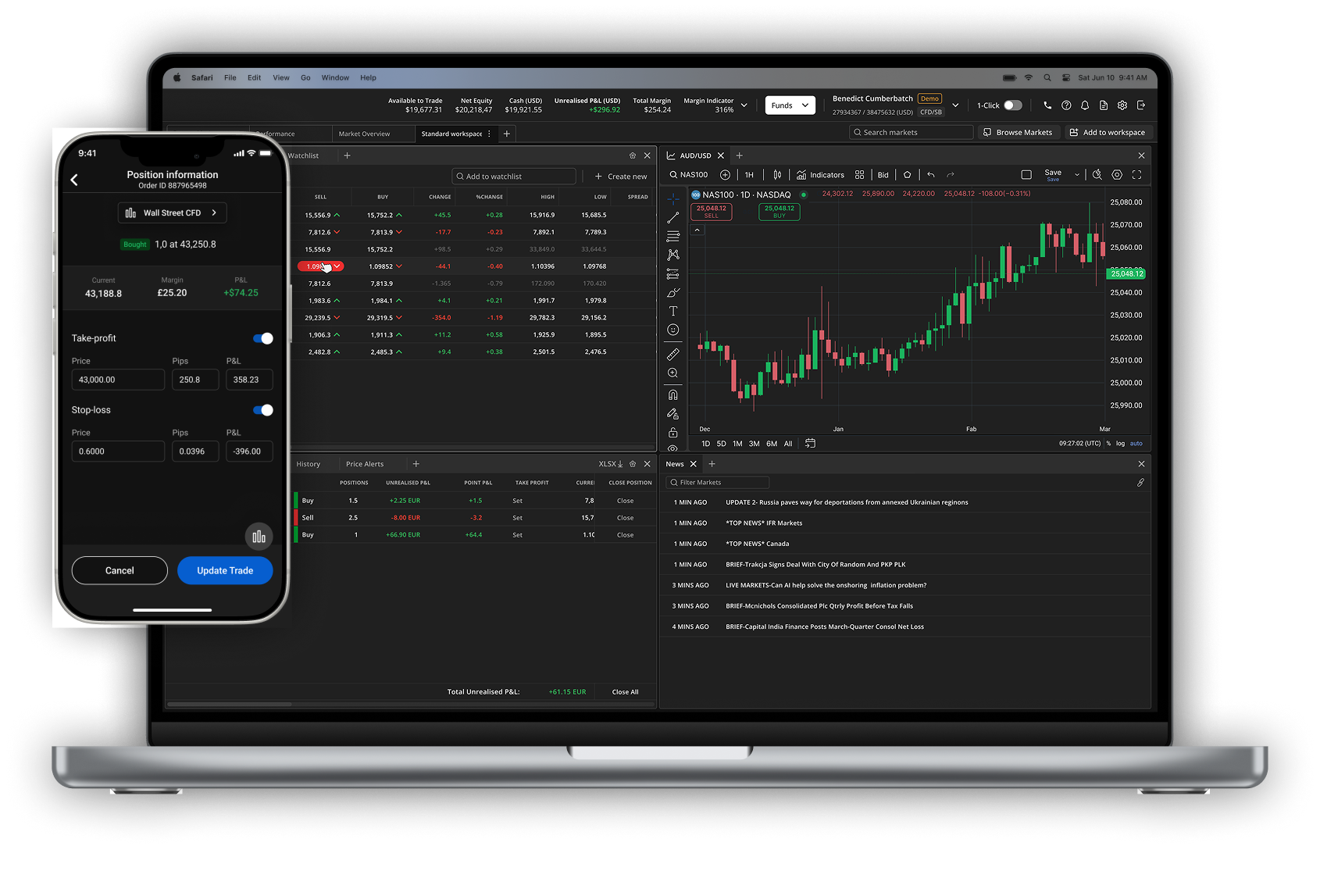Open the candlestick chart type icon
Screen dimensions: 1320x896
(777, 175)
